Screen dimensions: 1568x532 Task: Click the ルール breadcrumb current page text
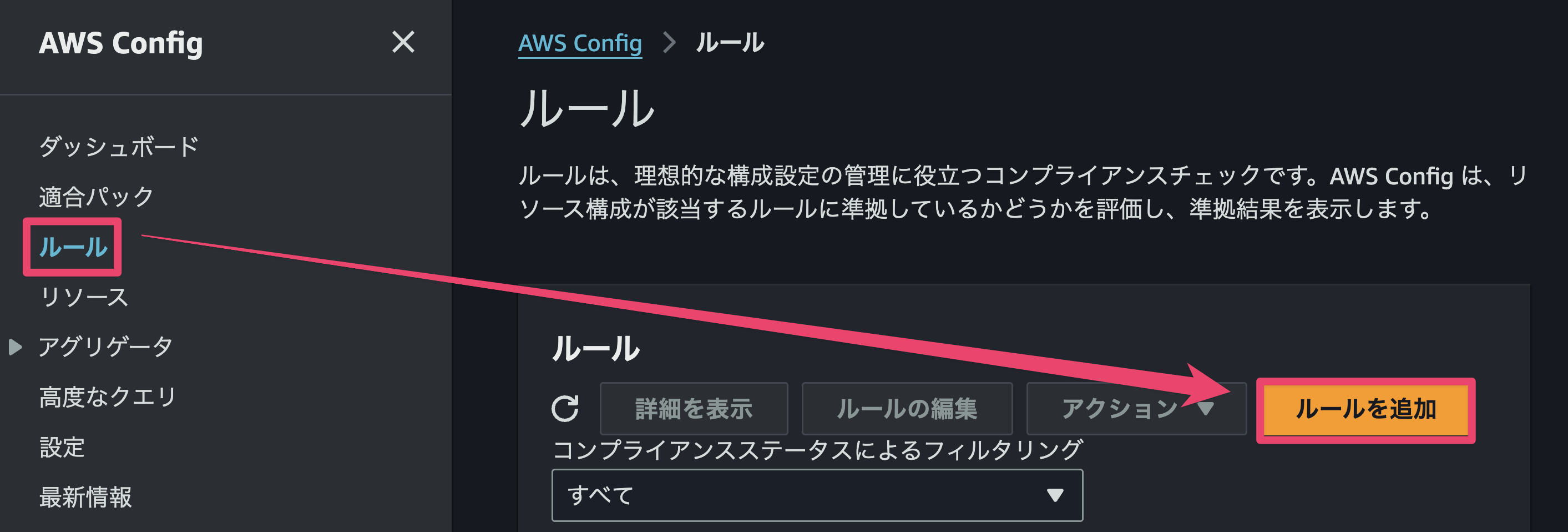click(x=730, y=43)
